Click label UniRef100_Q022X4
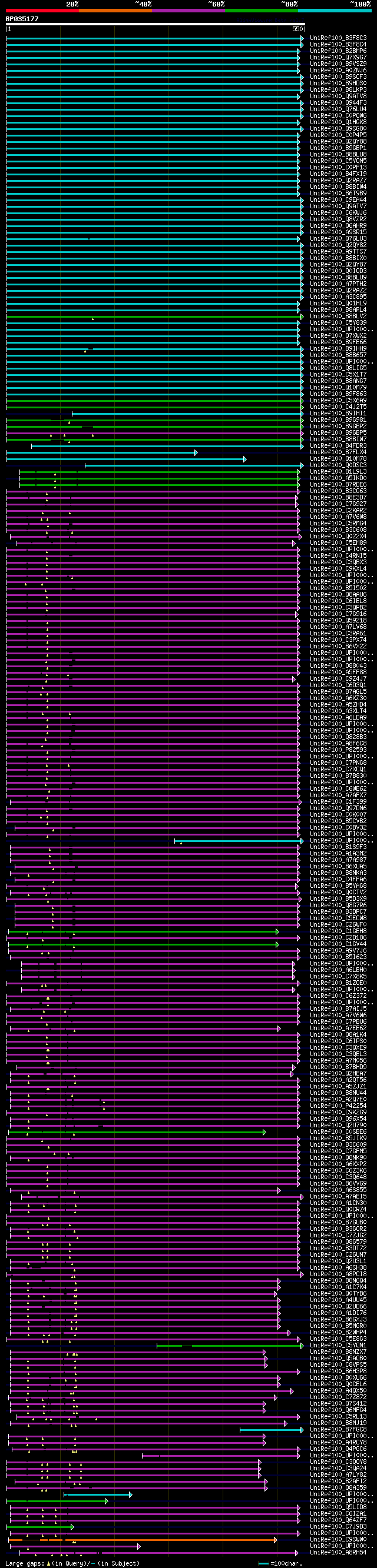377x1568 pixels. click(x=338, y=537)
